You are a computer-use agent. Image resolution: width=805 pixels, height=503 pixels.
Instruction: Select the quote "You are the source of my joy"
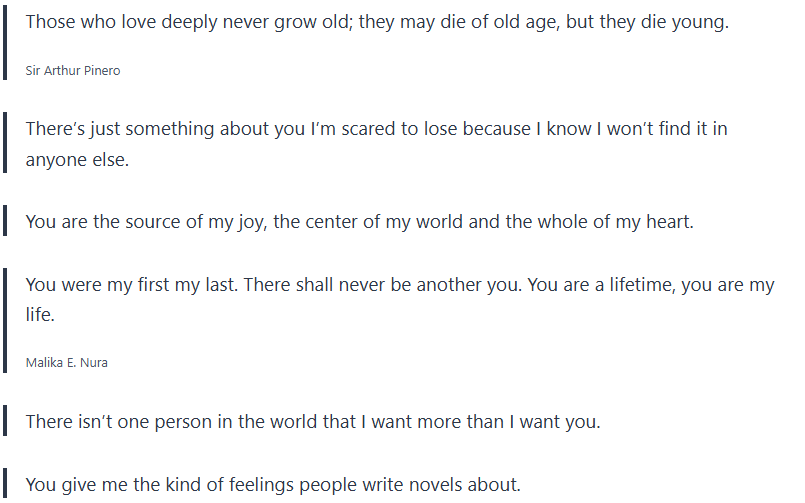tap(359, 221)
